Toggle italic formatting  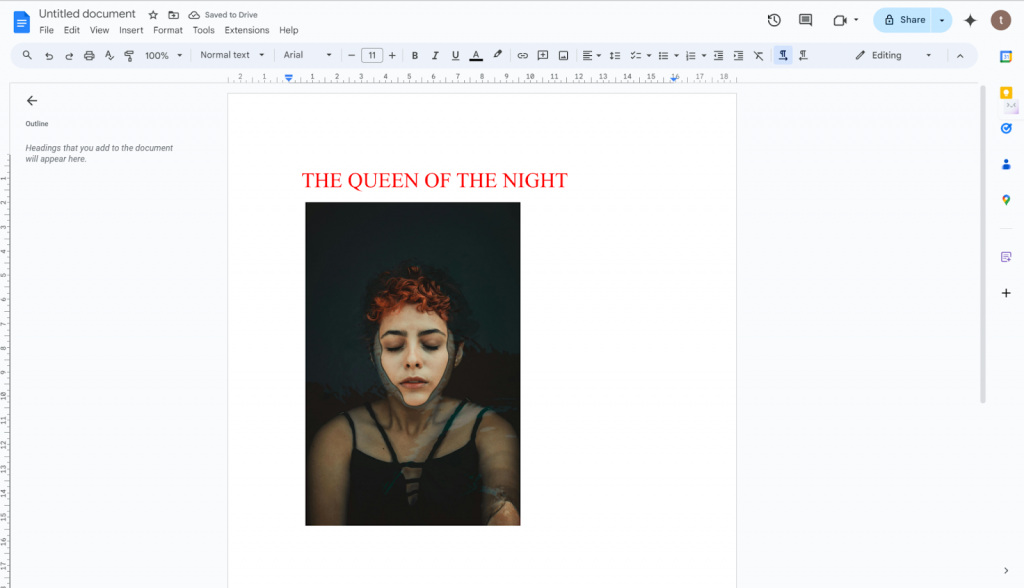click(435, 56)
